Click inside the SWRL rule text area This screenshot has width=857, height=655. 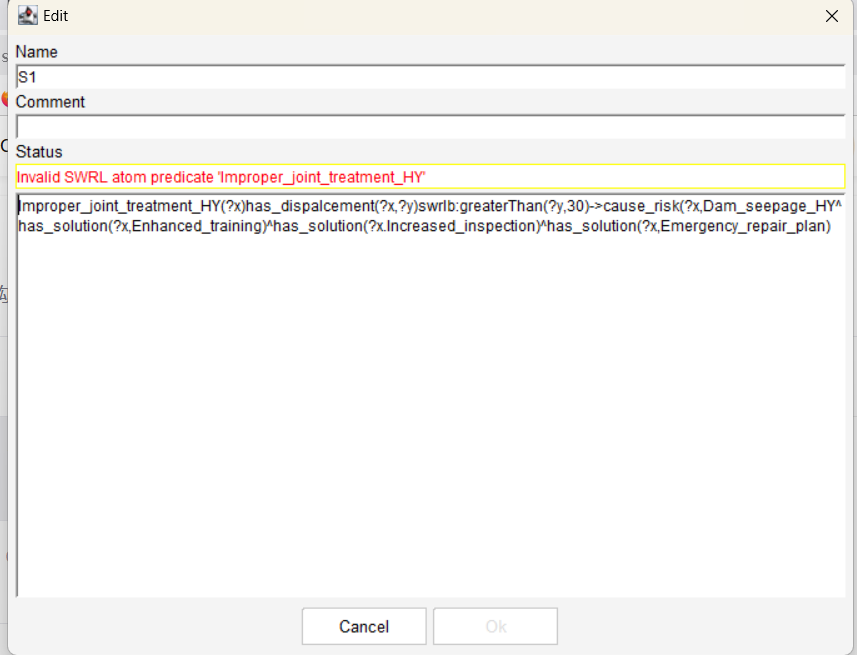[430, 395]
